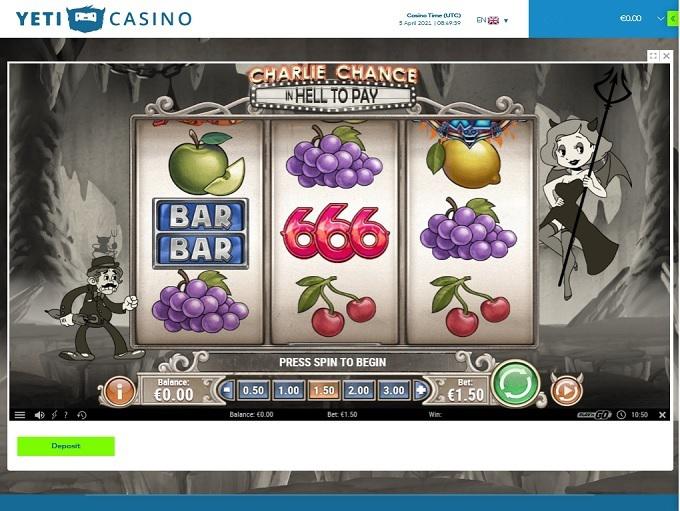Mute the game sound speaker icon
This screenshot has width=680, height=511.
click(39, 415)
